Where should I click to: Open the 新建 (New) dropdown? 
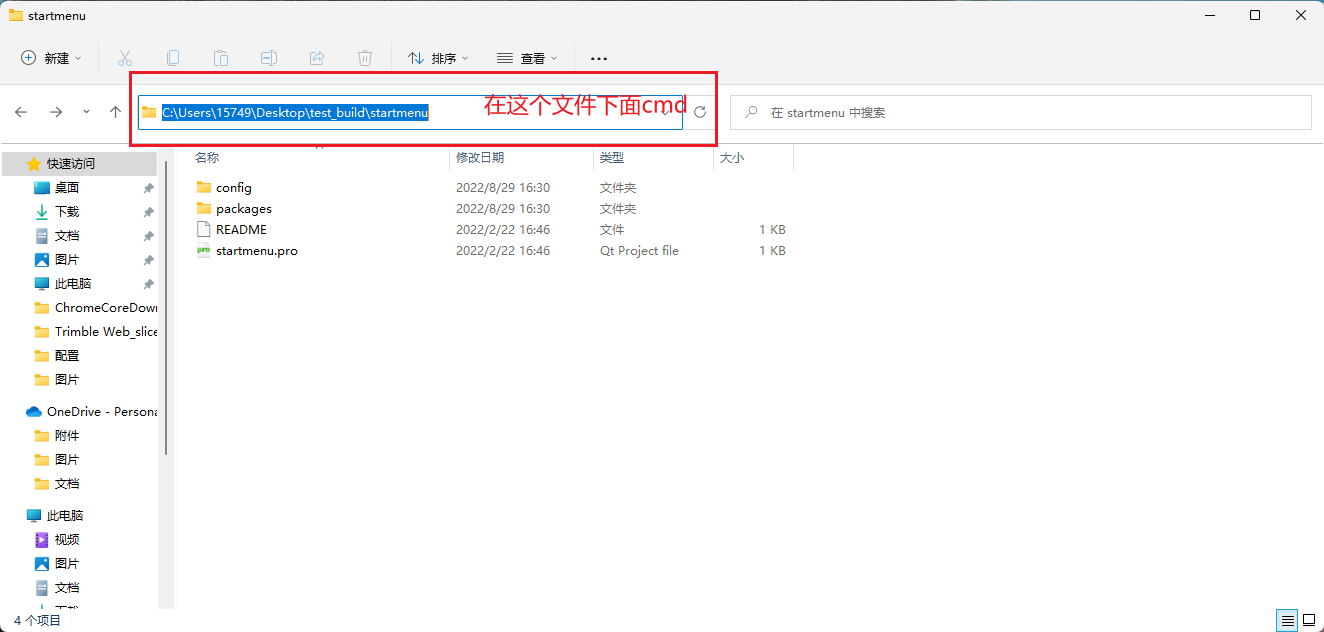click(x=52, y=58)
